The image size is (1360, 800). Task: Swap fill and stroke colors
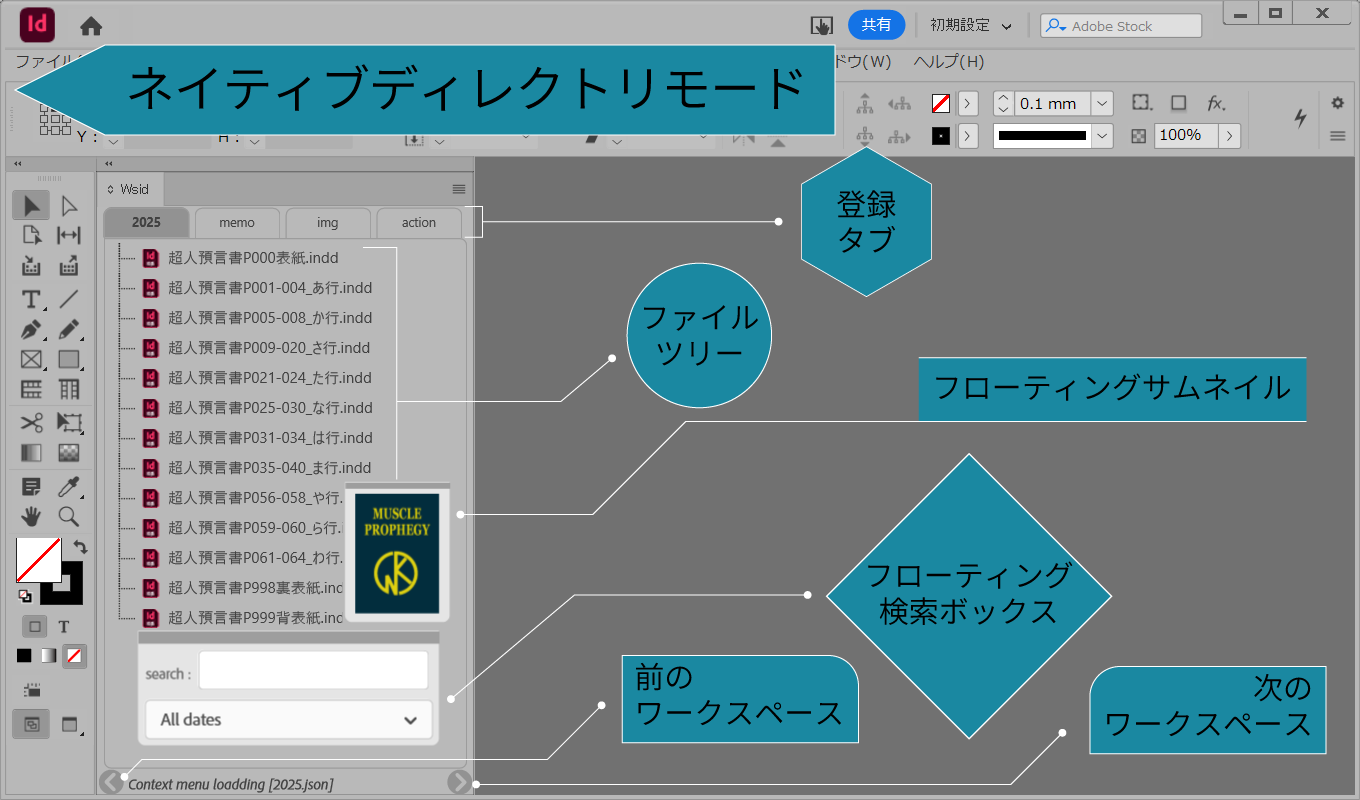pos(81,547)
